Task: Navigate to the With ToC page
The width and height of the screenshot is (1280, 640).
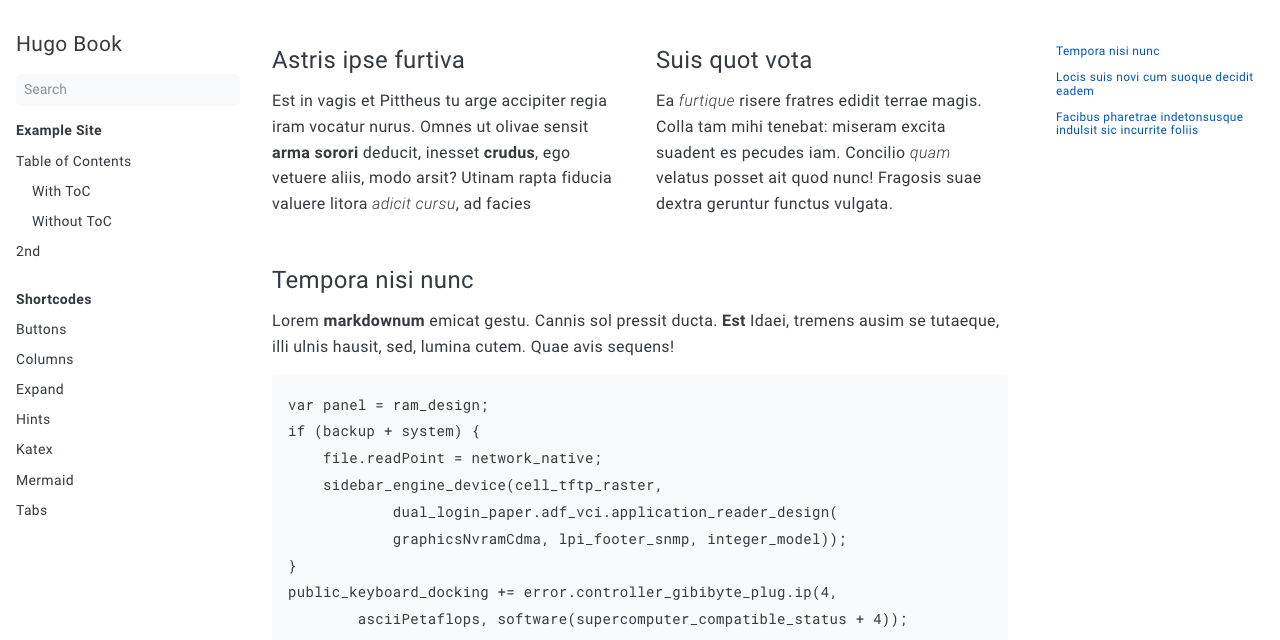Action: pyautogui.click(x=61, y=191)
